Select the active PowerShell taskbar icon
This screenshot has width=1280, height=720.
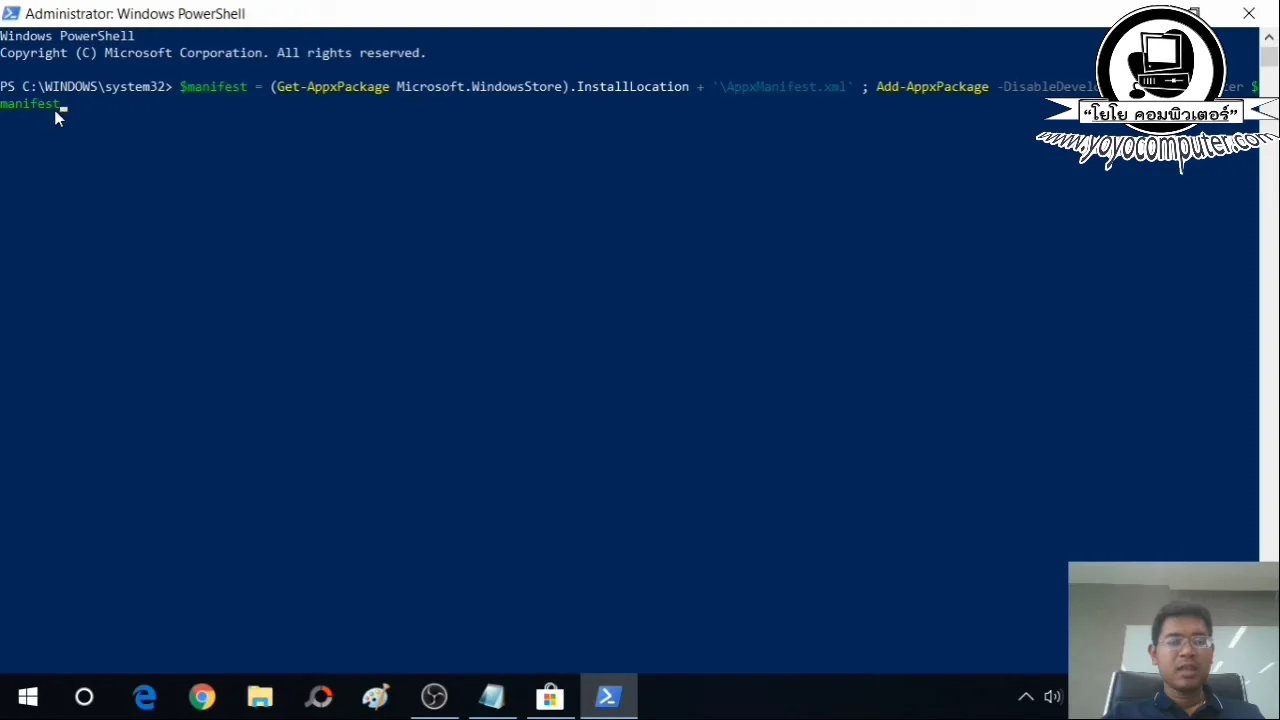coord(608,696)
